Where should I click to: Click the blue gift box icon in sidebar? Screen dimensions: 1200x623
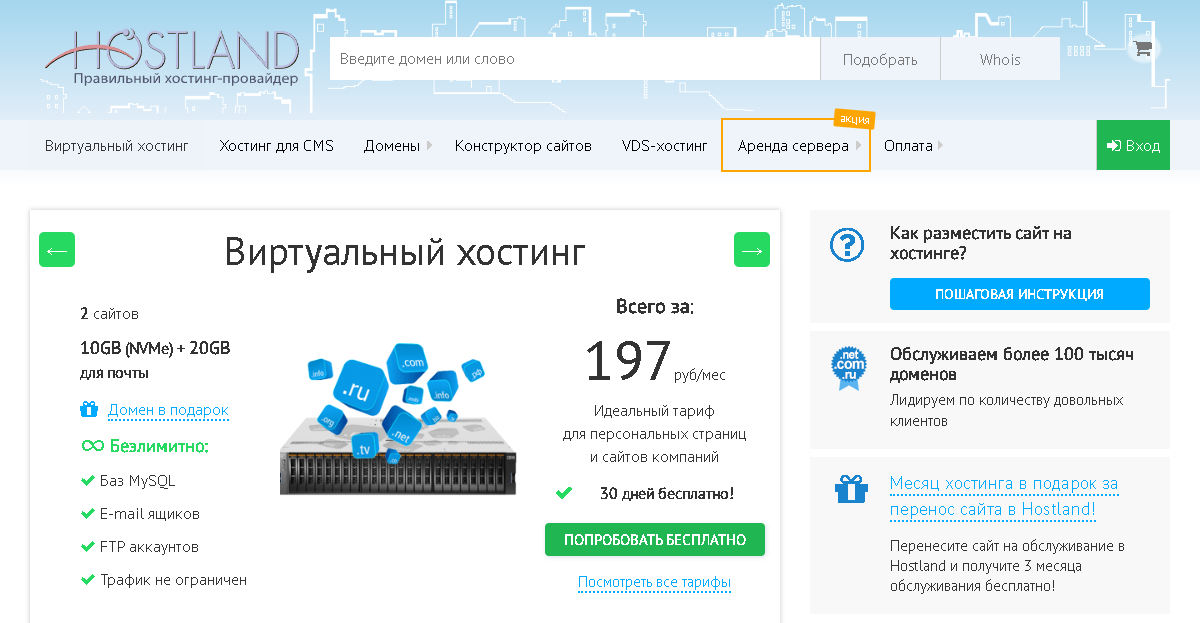click(x=851, y=489)
